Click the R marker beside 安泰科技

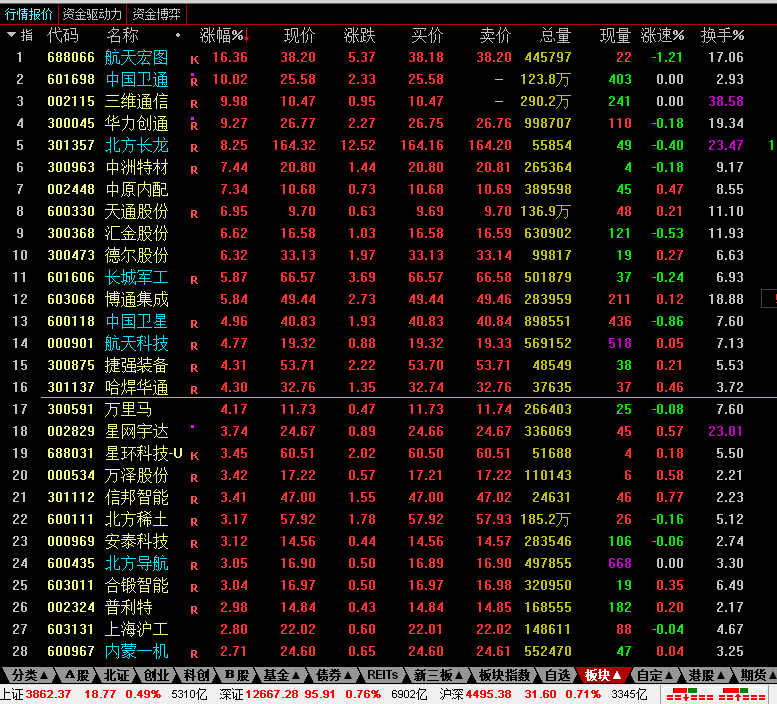[x=194, y=544]
